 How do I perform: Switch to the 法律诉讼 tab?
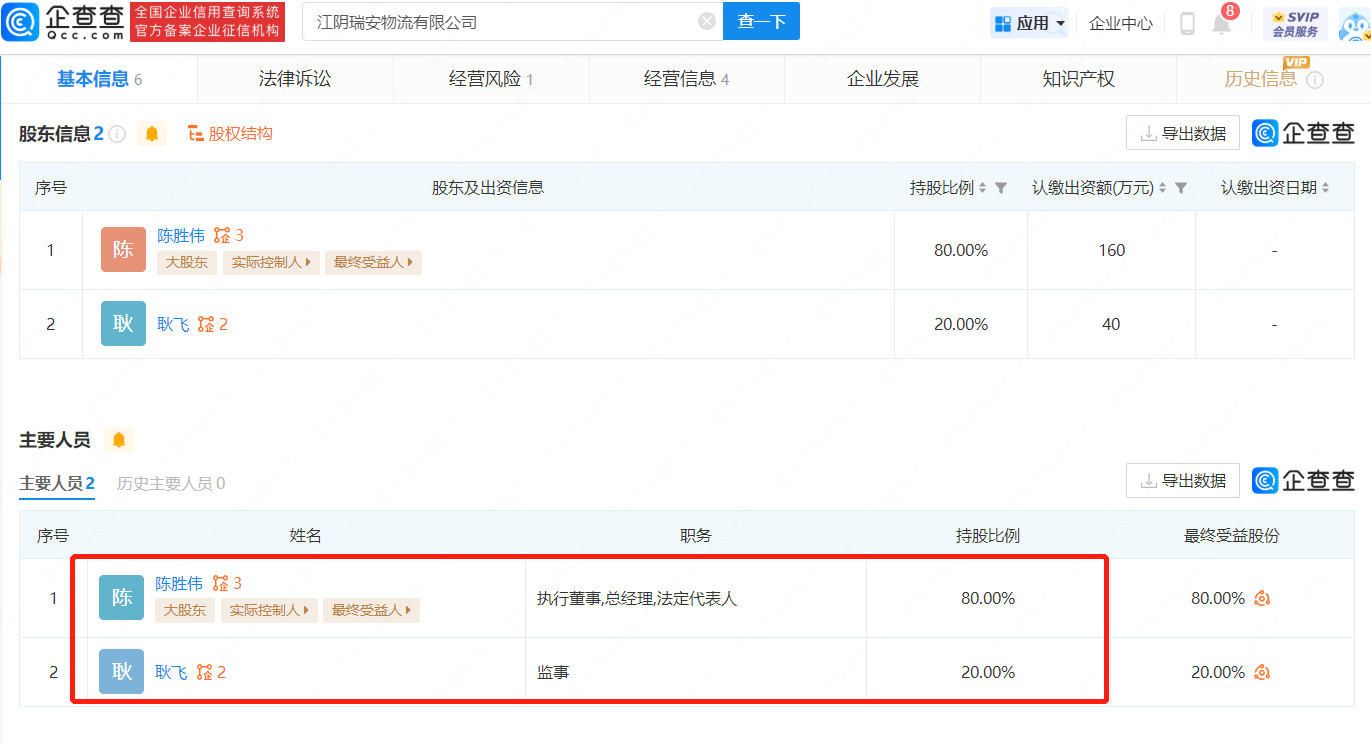295,79
